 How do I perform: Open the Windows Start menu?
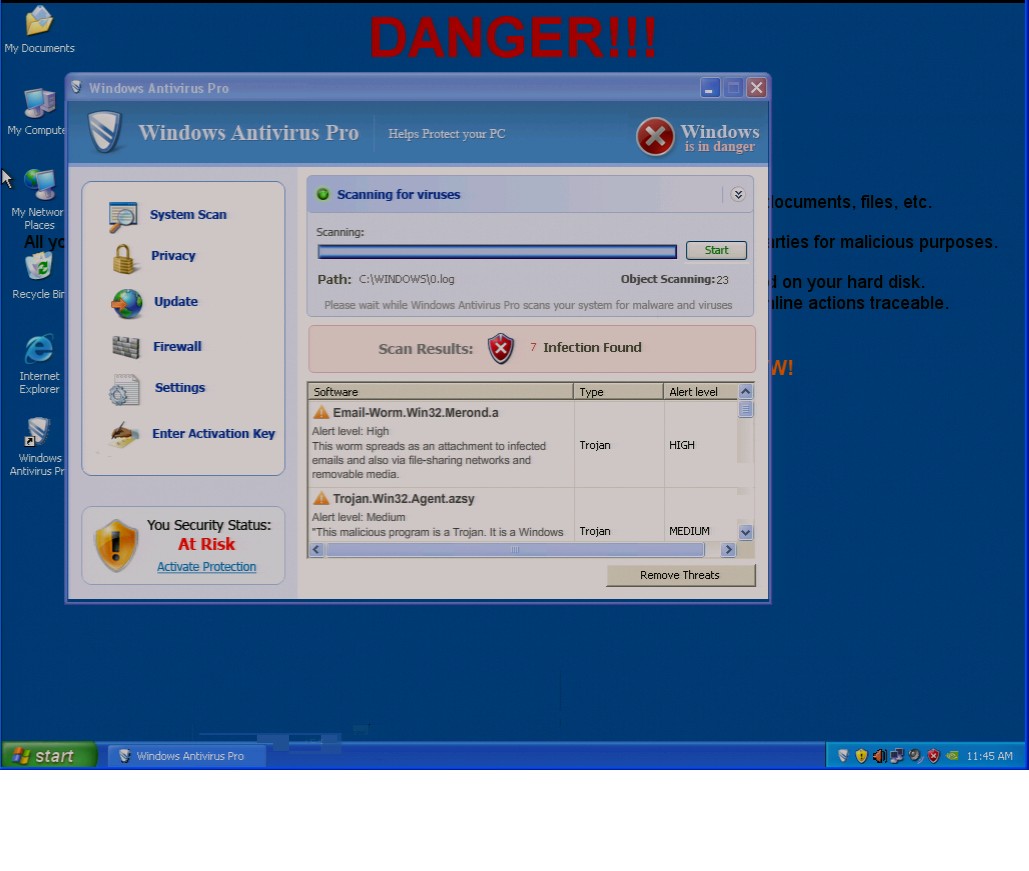pyautogui.click(x=48, y=756)
